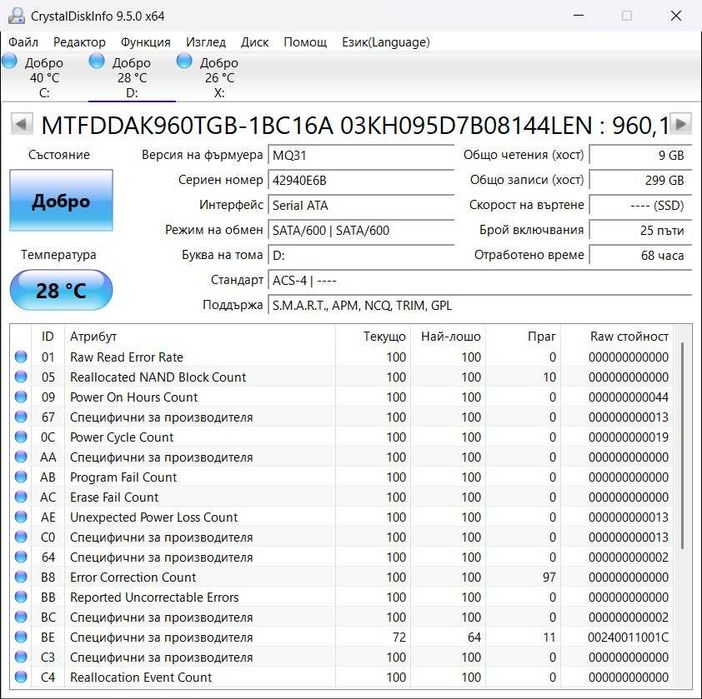
Task: Click the disk model title MTFDDAK960TGB
Action: tap(355, 125)
